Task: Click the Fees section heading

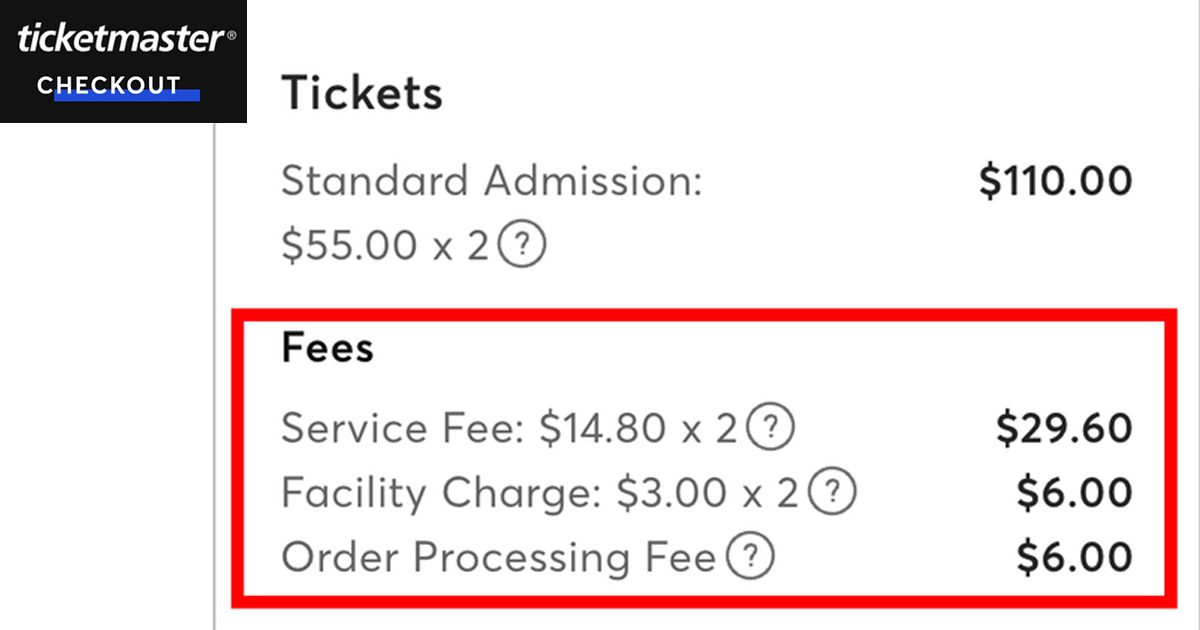Action: click(x=328, y=348)
